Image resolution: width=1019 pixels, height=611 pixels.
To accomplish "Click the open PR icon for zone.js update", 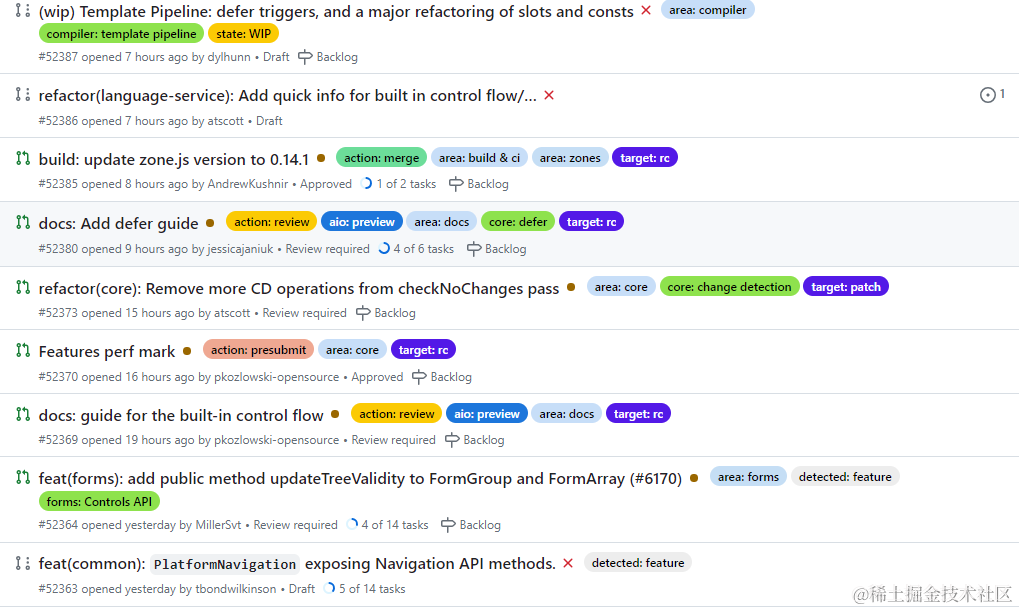I will point(23,158).
